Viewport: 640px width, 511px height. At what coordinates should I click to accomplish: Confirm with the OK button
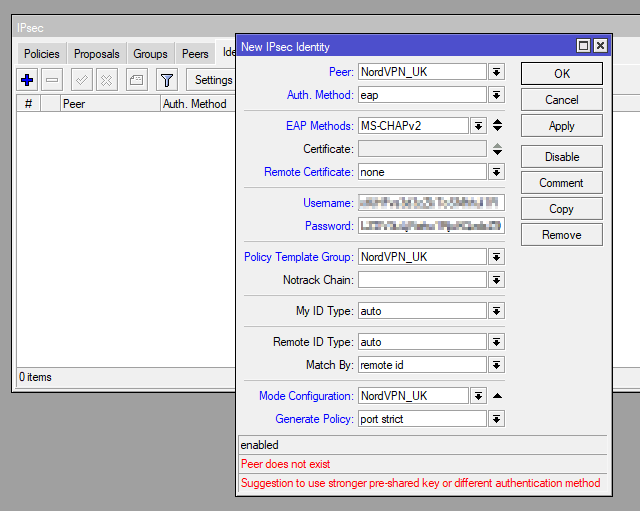(562, 73)
